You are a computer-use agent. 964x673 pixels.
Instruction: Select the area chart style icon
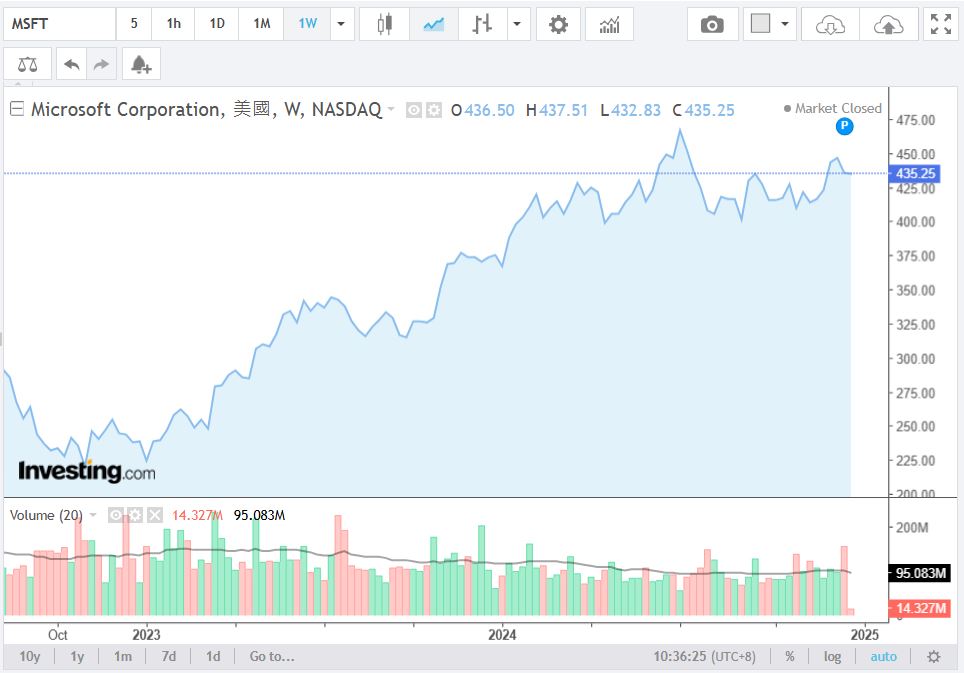[x=433, y=24]
